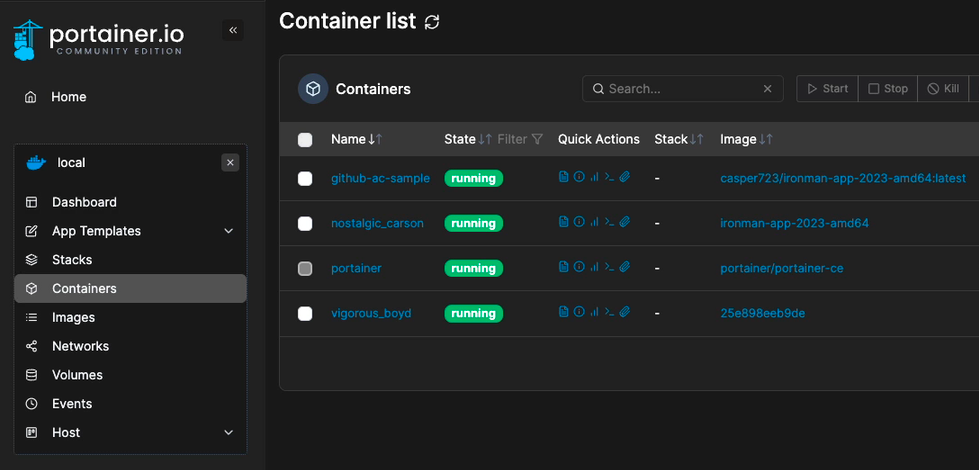Select the github-ac-sample checkbox
Viewport: 979px width, 470px height.
pyautogui.click(x=305, y=179)
